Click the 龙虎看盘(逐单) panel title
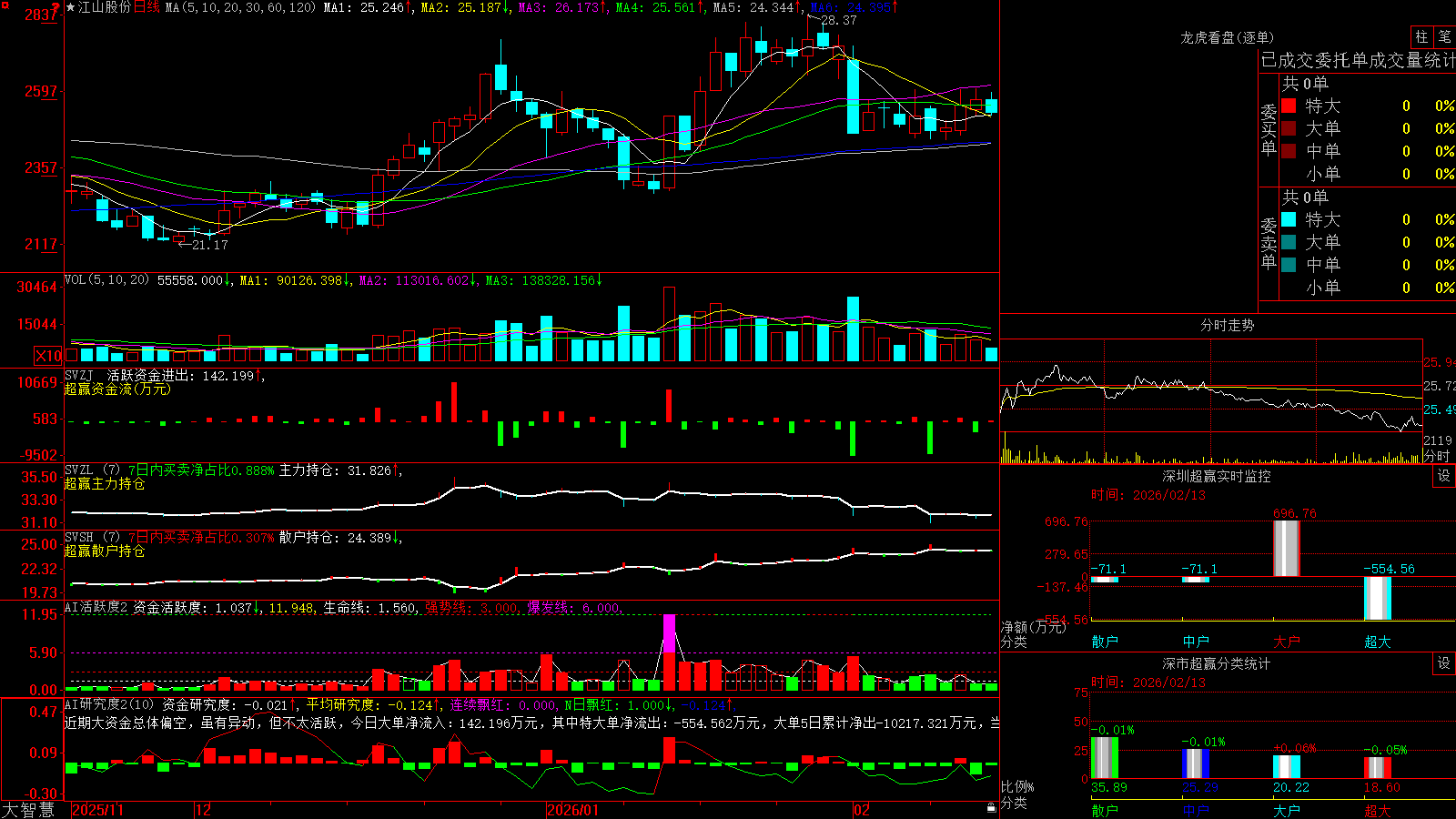Image resolution: width=1456 pixels, height=819 pixels. [x=1227, y=37]
